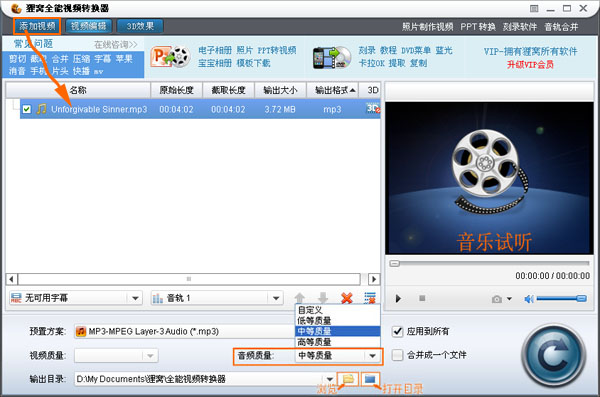Open the 无可用字幕 subtitle dropdown
600x397 pixels.
[75, 298]
